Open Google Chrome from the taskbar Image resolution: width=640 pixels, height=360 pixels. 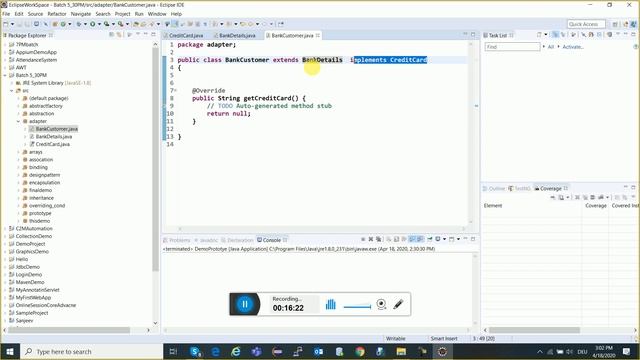pyautogui.click(x=360, y=351)
